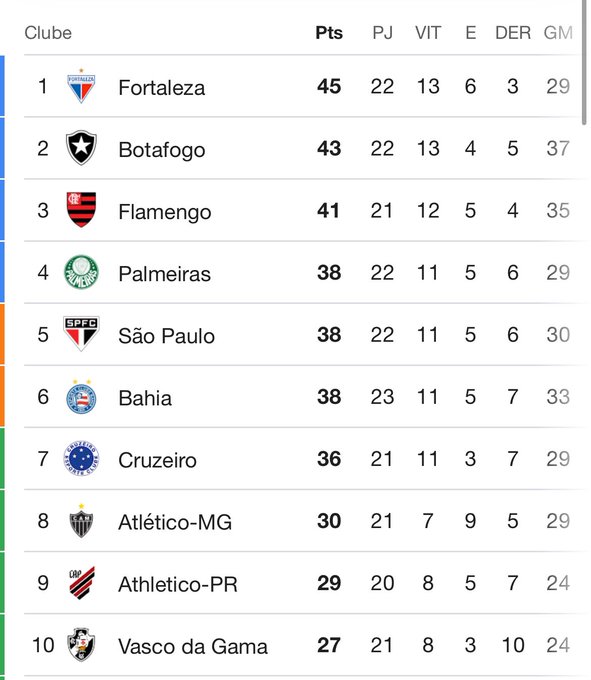Click the Clube column header
591x680 pixels.
pos(48,33)
